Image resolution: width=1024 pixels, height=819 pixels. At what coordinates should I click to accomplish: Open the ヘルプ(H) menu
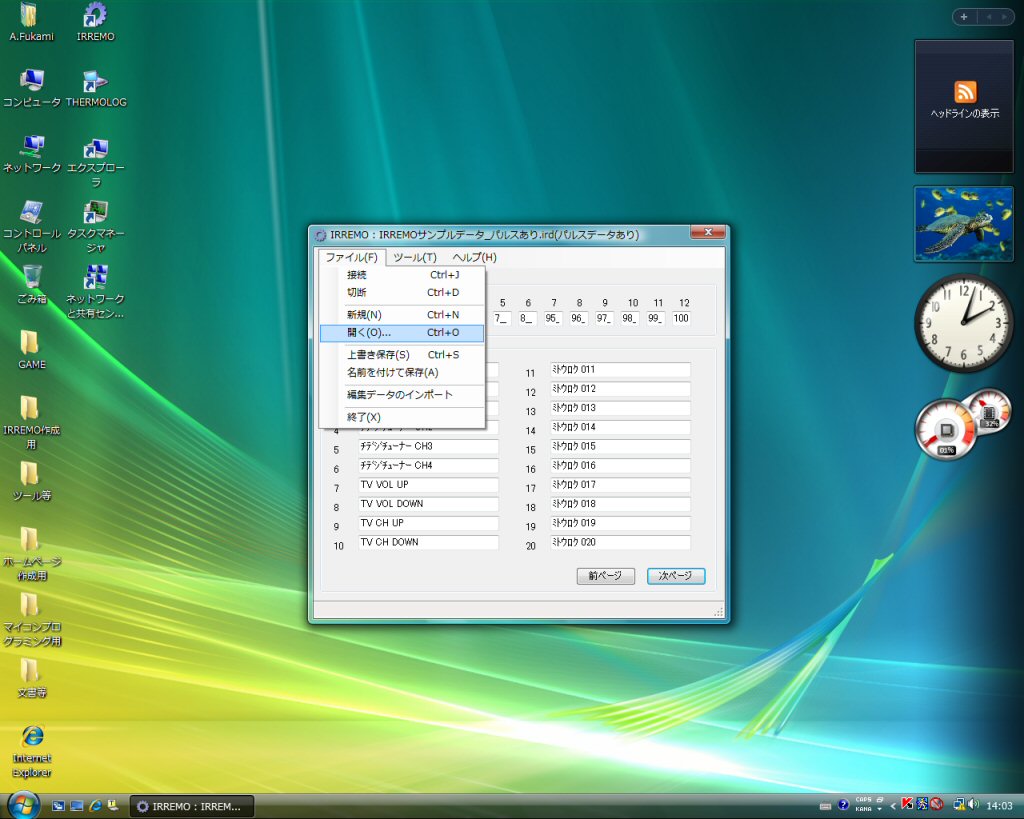(475, 257)
